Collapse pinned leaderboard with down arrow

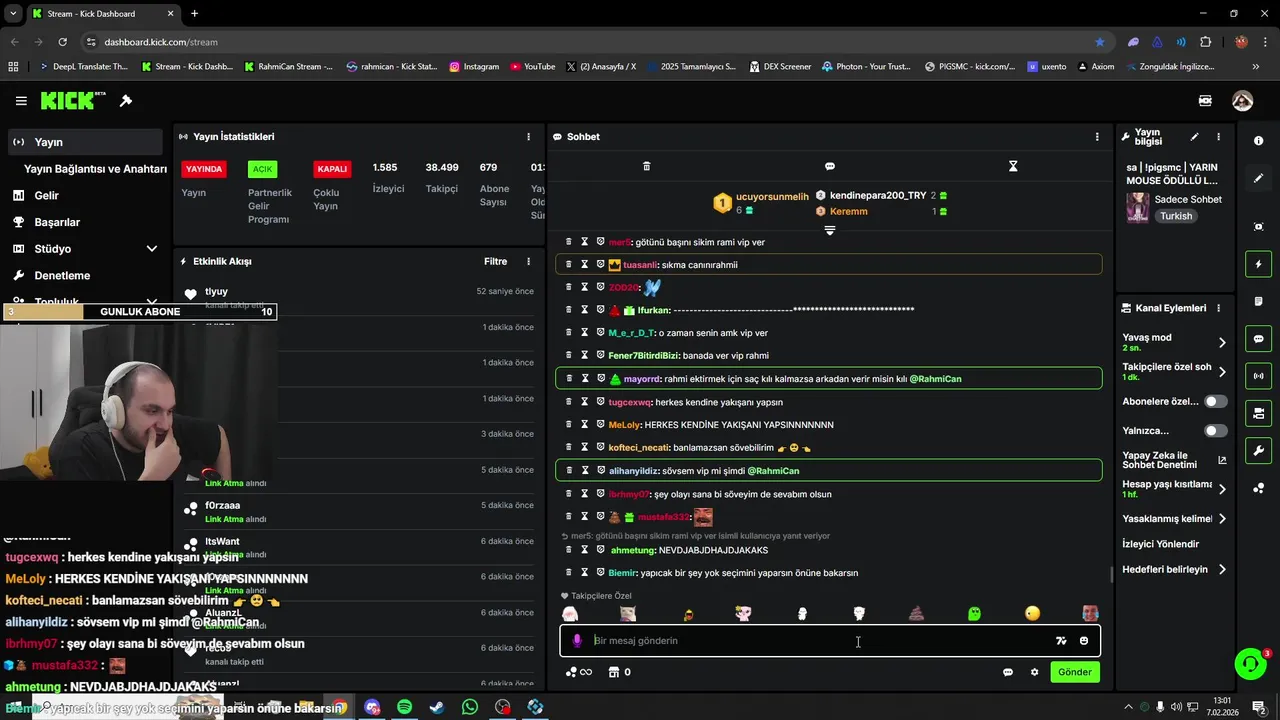[x=829, y=231]
